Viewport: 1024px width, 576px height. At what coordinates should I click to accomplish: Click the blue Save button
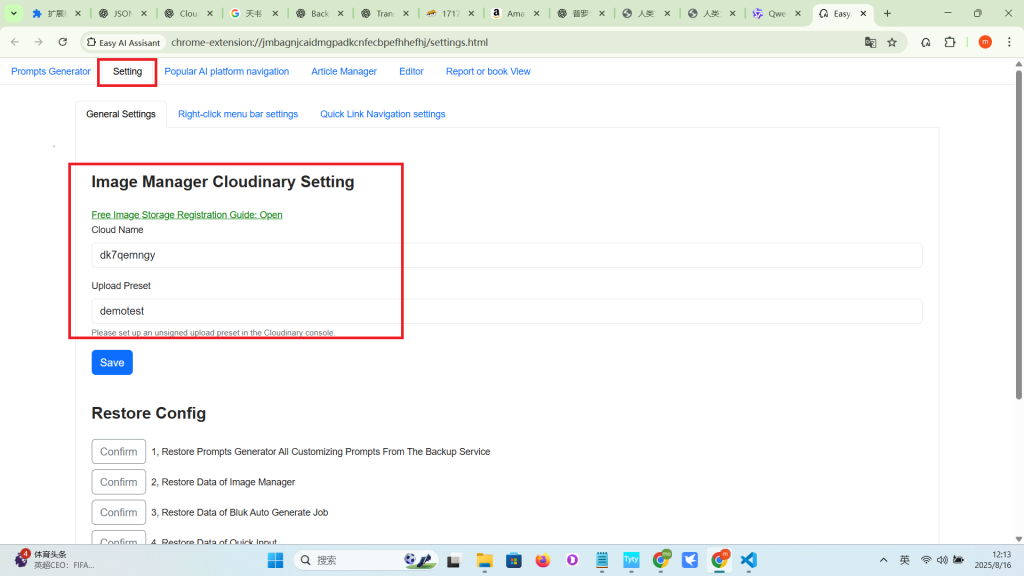[112, 362]
